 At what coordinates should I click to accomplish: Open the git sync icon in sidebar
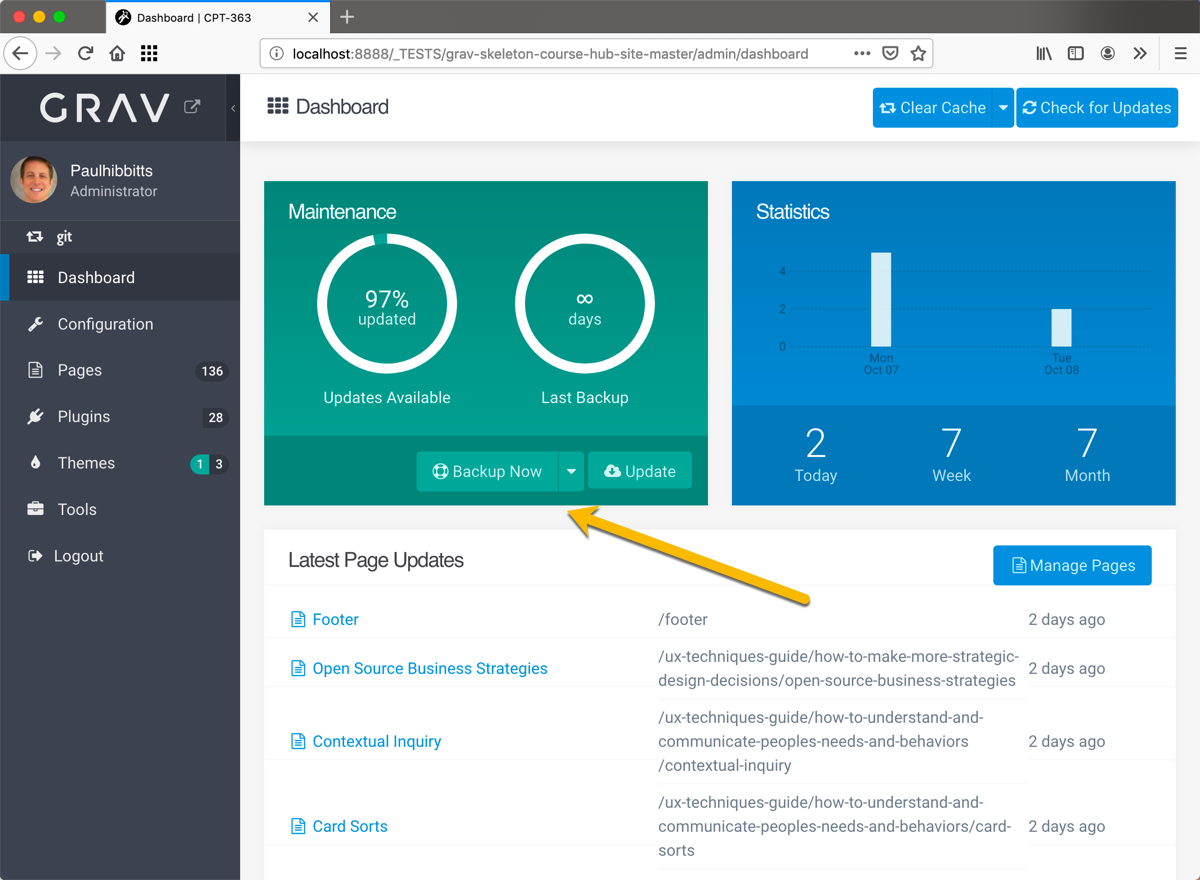pyautogui.click(x=34, y=237)
